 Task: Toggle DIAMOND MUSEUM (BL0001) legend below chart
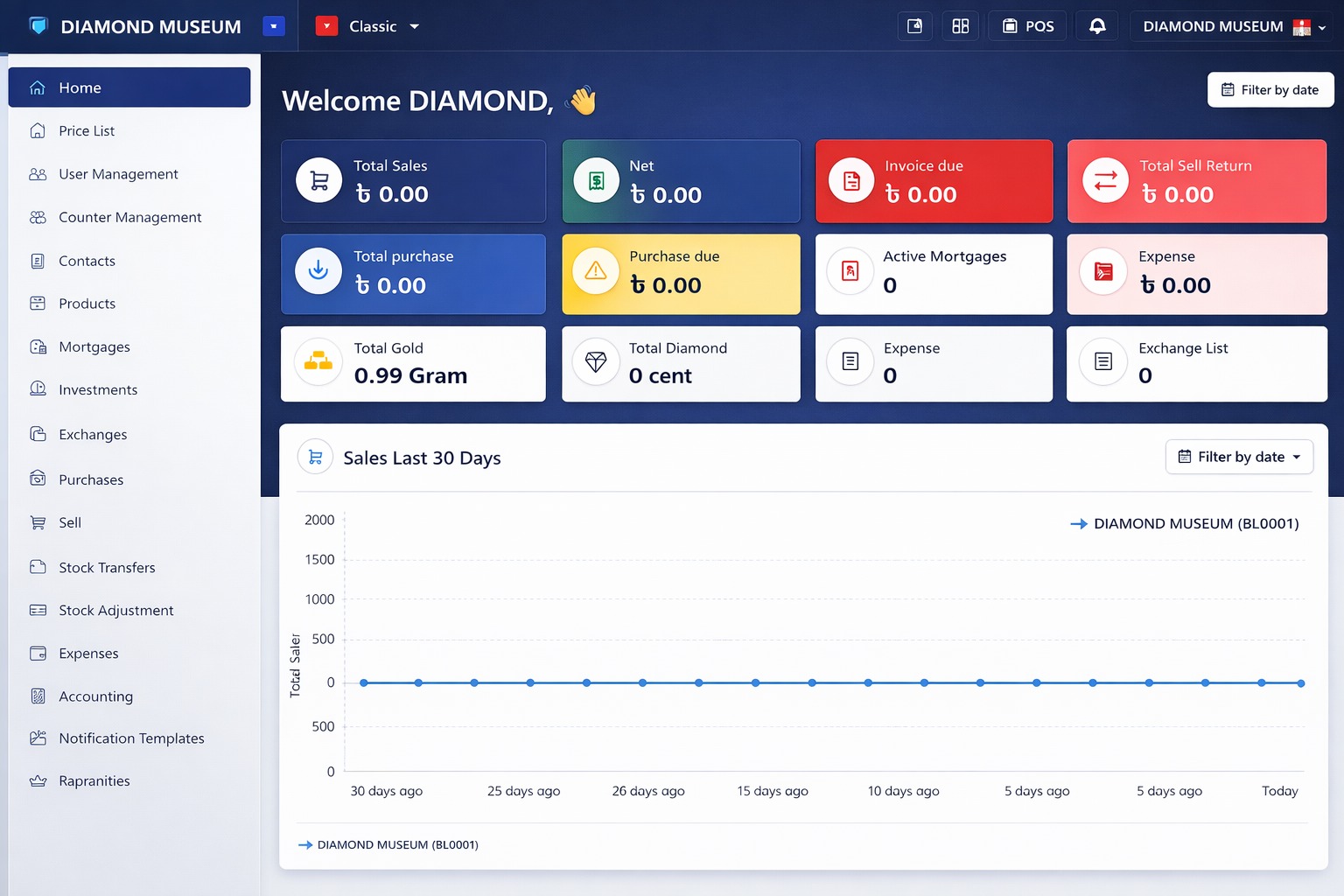(x=388, y=844)
